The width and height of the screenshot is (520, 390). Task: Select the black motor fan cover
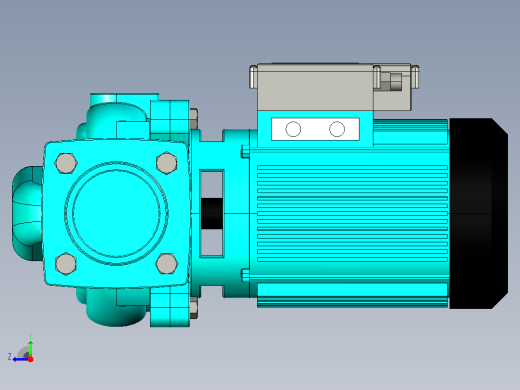click(x=479, y=213)
